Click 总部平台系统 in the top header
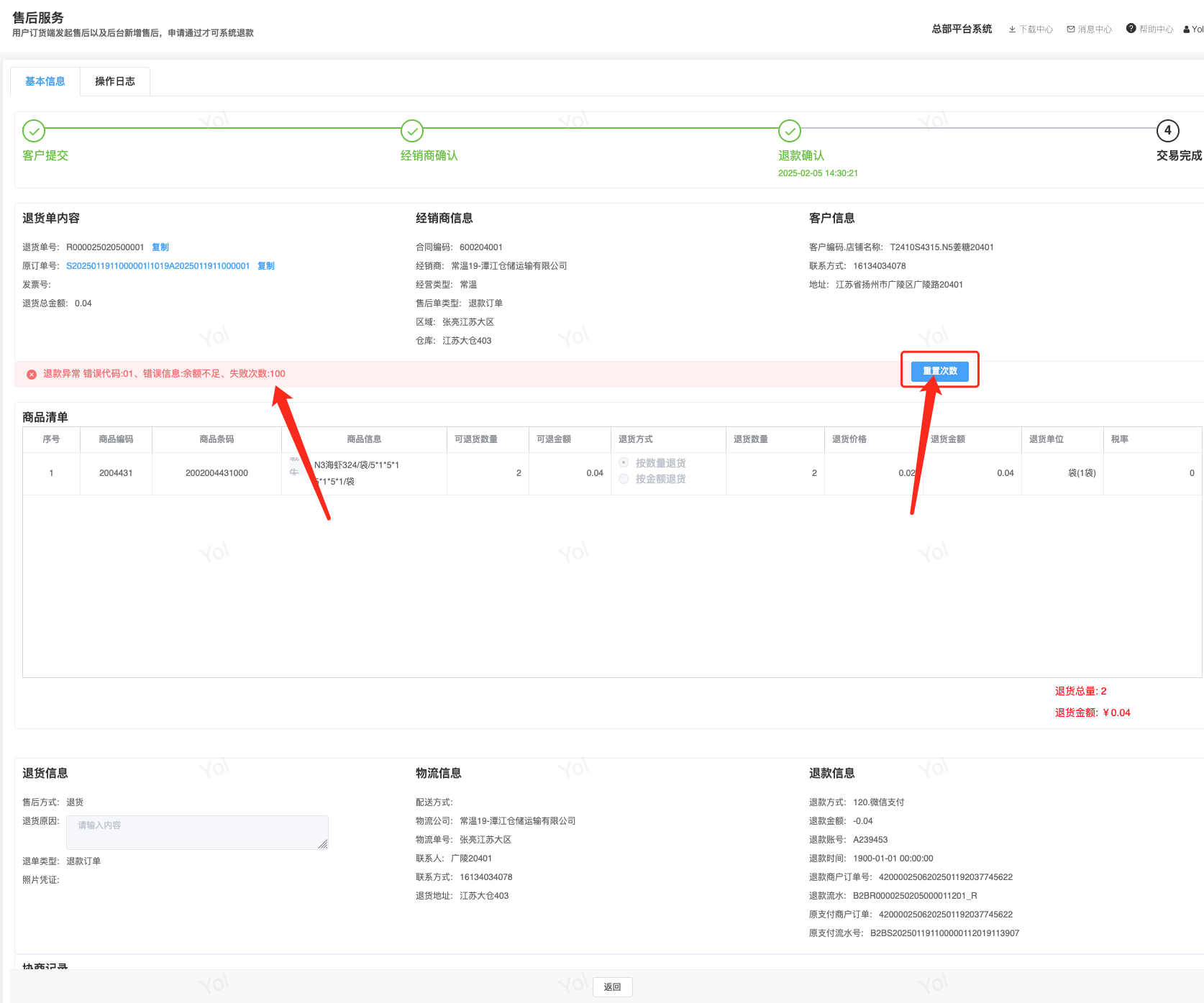1204x1003 pixels. click(962, 29)
